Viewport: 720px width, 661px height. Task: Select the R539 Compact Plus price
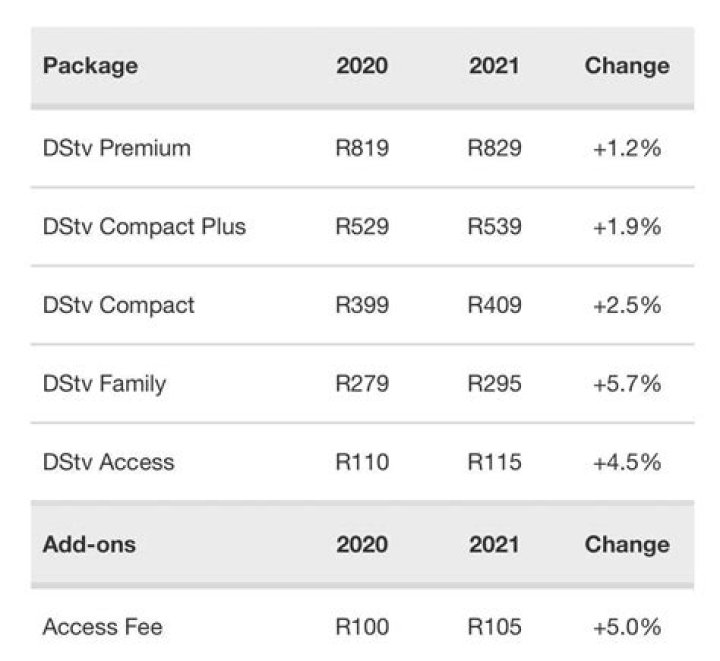[494, 227]
